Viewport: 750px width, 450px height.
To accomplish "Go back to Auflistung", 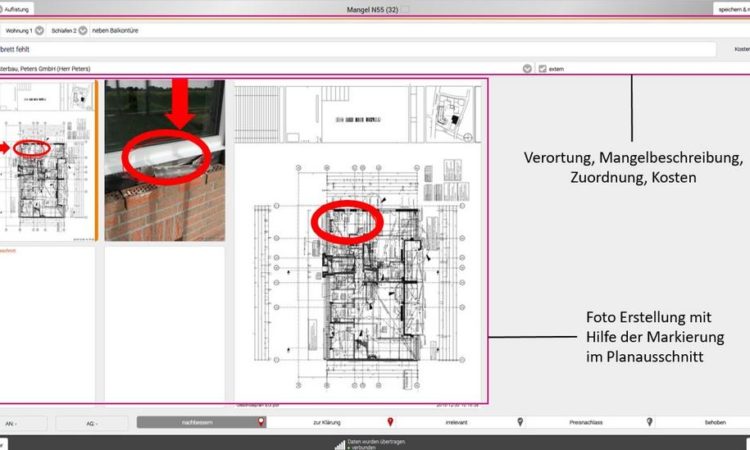I will pyautogui.click(x=15, y=9).
